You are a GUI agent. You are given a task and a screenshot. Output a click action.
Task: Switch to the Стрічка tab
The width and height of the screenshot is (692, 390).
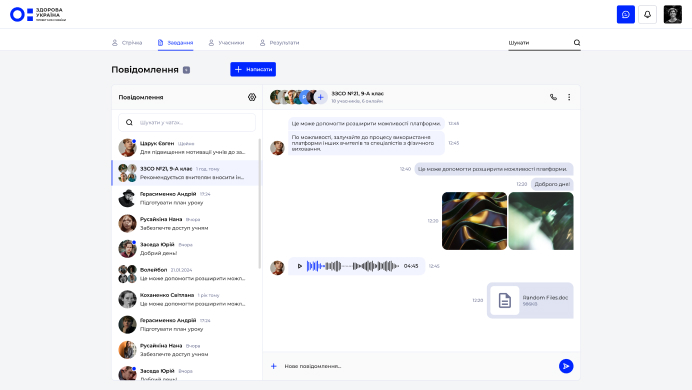pos(127,43)
